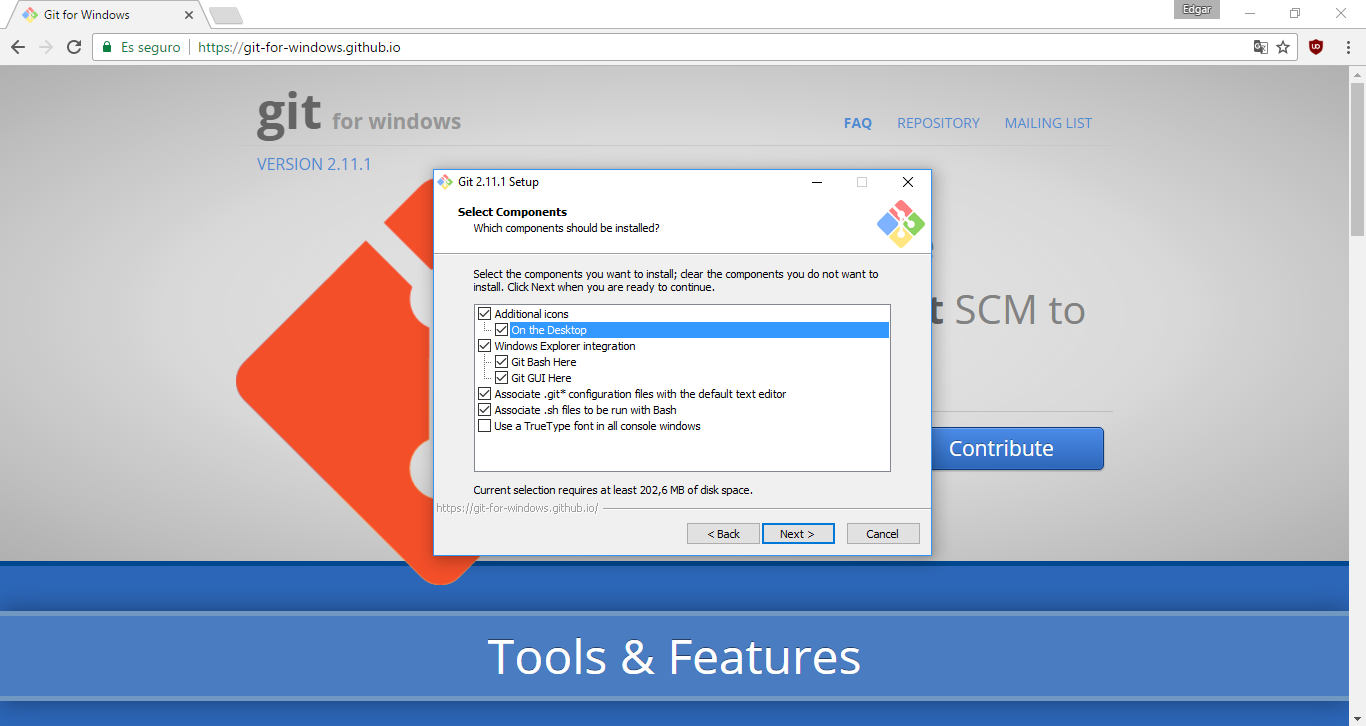Click the green secure padlock icon

click(x=107, y=47)
